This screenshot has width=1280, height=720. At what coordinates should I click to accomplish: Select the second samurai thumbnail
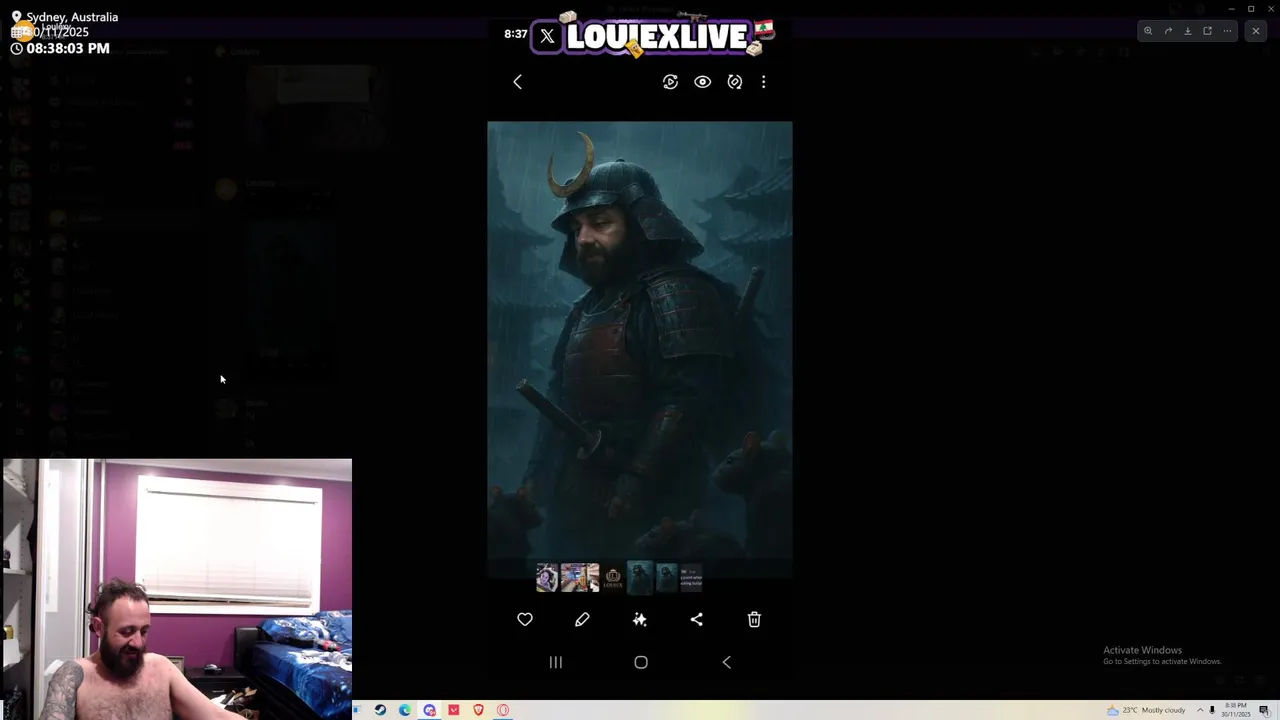[x=667, y=578]
